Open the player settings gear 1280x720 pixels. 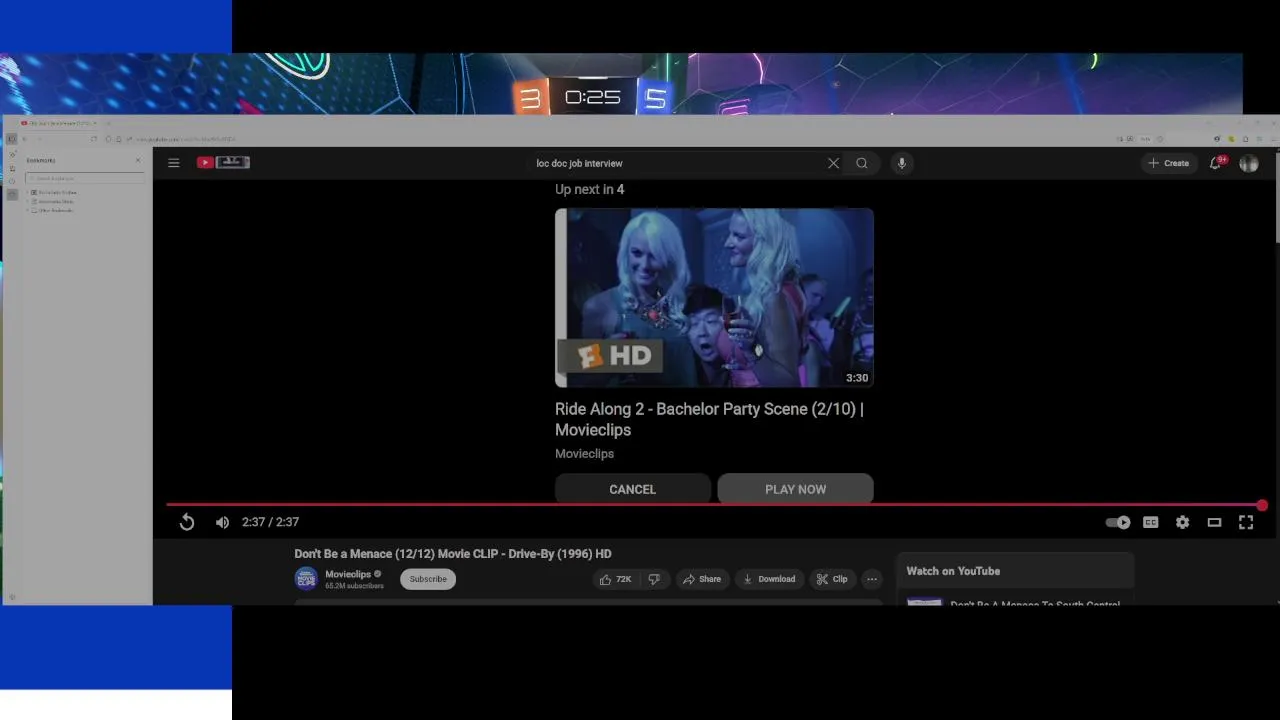coord(1183,522)
